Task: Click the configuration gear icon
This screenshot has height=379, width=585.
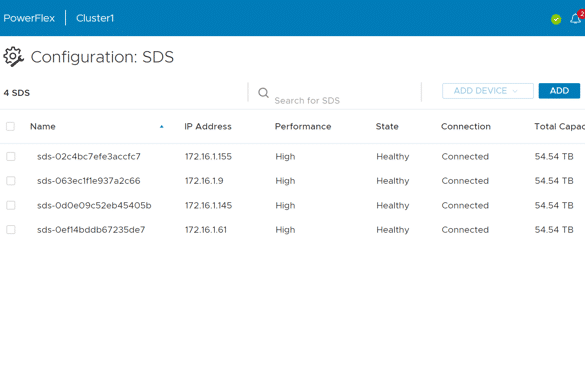Action: 13,57
